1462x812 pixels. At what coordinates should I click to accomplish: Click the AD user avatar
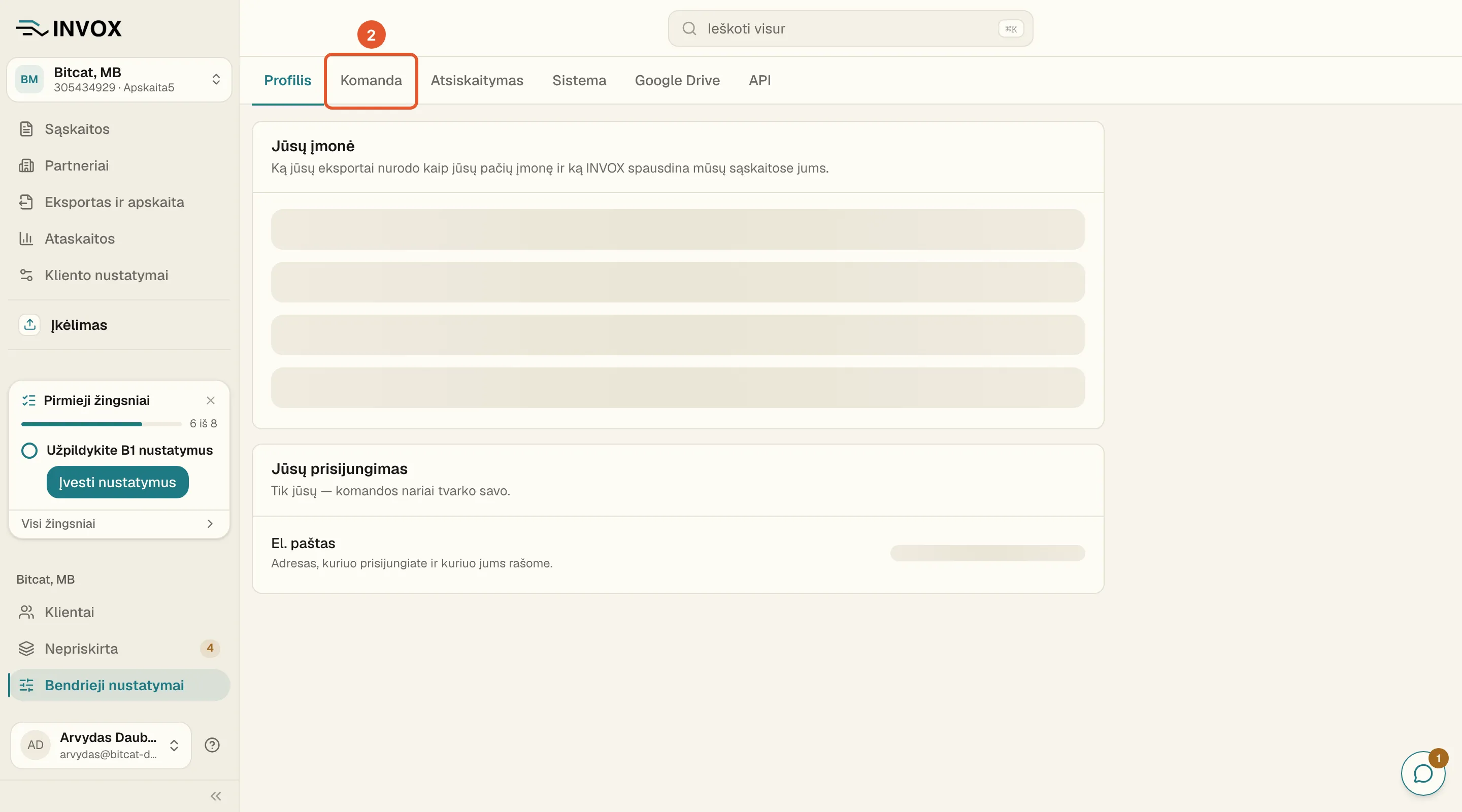point(36,745)
